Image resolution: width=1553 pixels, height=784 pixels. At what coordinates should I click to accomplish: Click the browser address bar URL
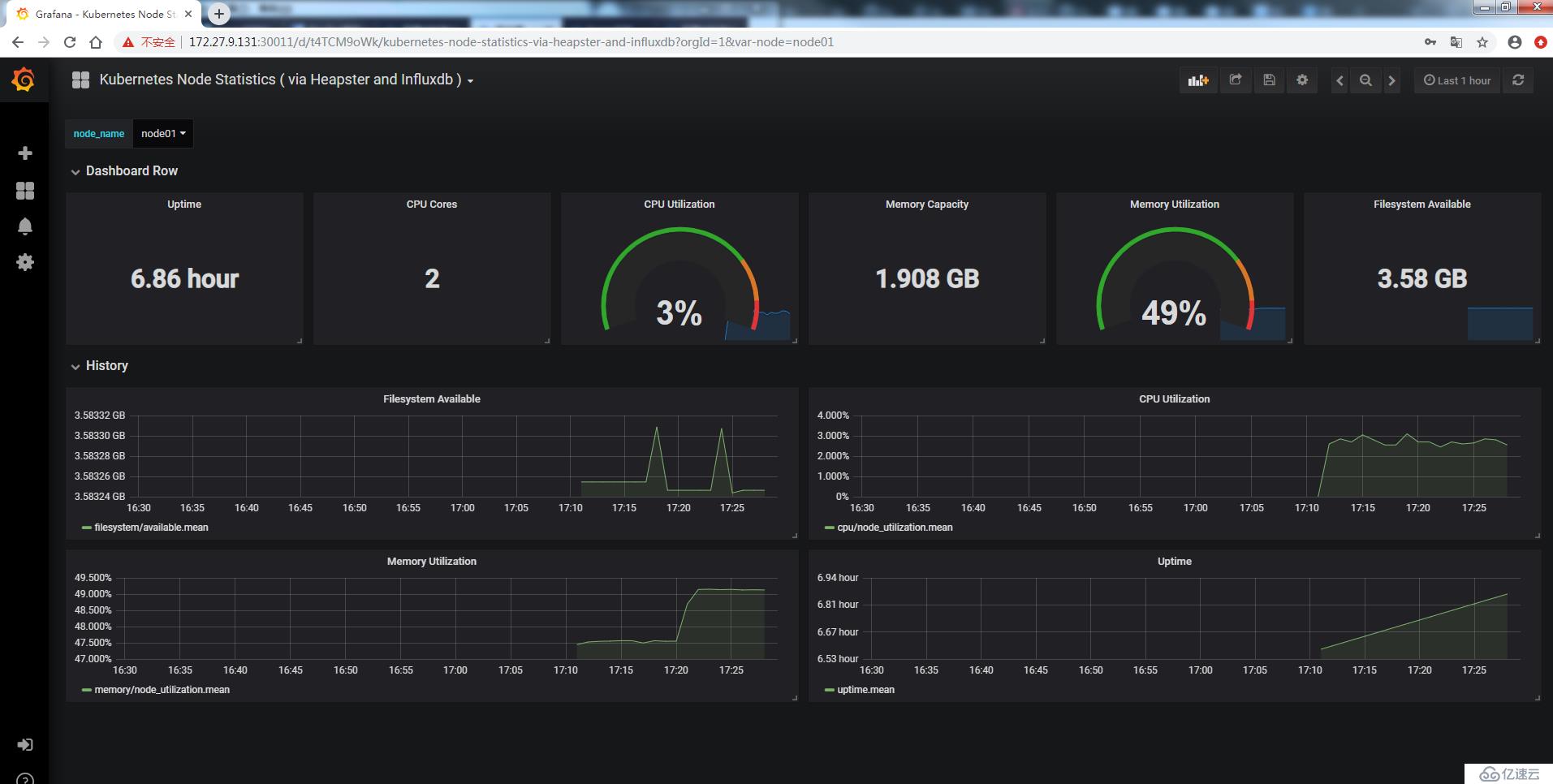(x=511, y=42)
